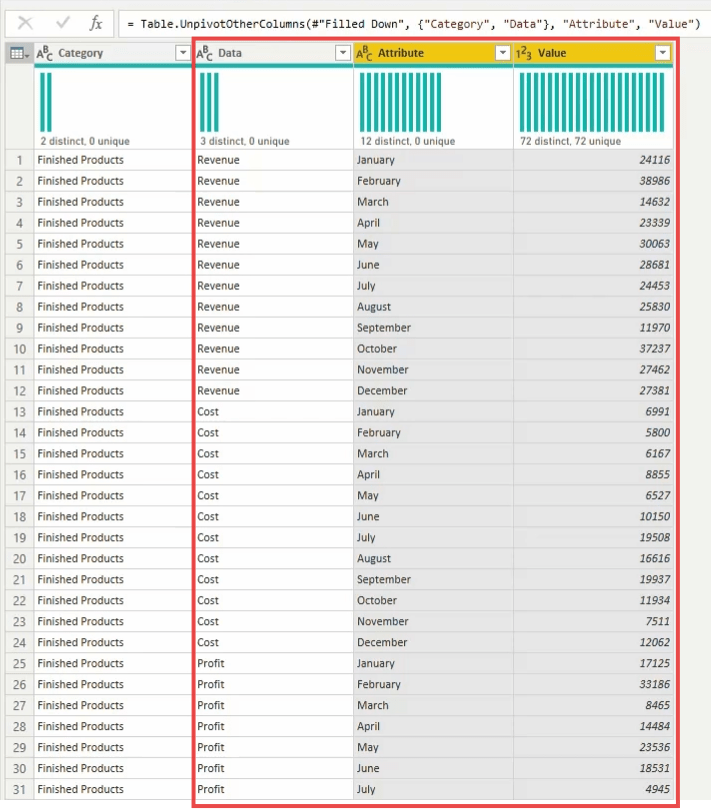This screenshot has height=809, width=711.
Task: Click the fx function icon
Action: click(96, 22)
